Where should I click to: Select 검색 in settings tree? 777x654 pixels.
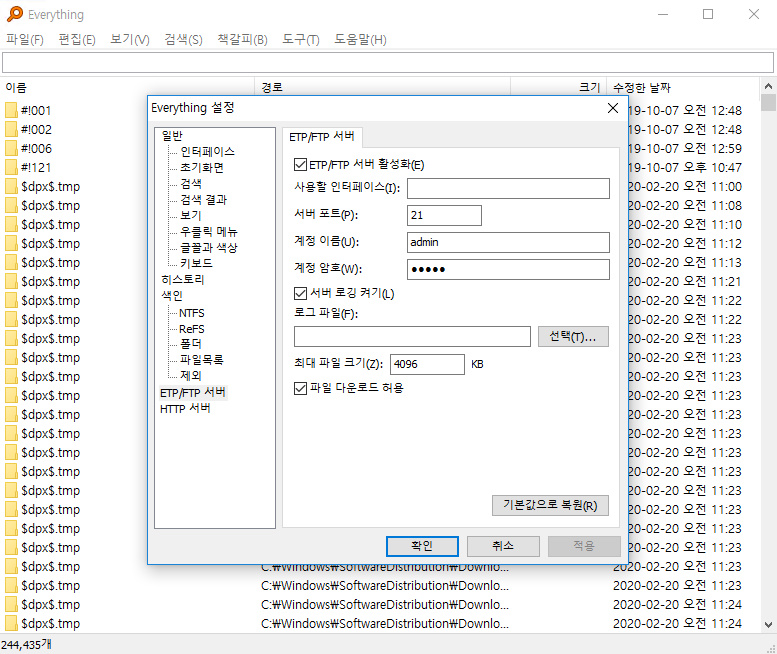pyautogui.click(x=191, y=184)
